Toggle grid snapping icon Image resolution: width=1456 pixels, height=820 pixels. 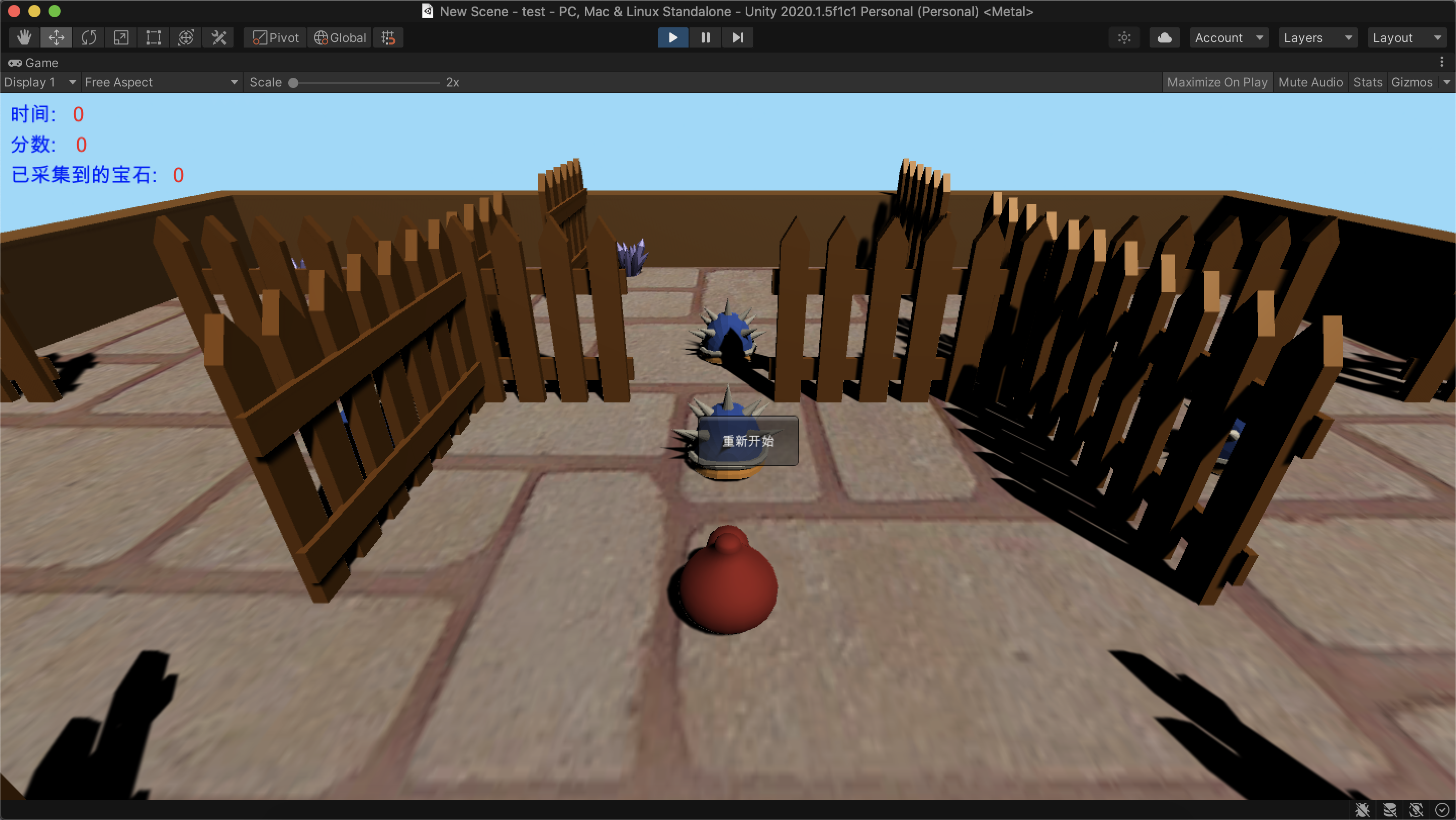pyautogui.click(x=388, y=37)
